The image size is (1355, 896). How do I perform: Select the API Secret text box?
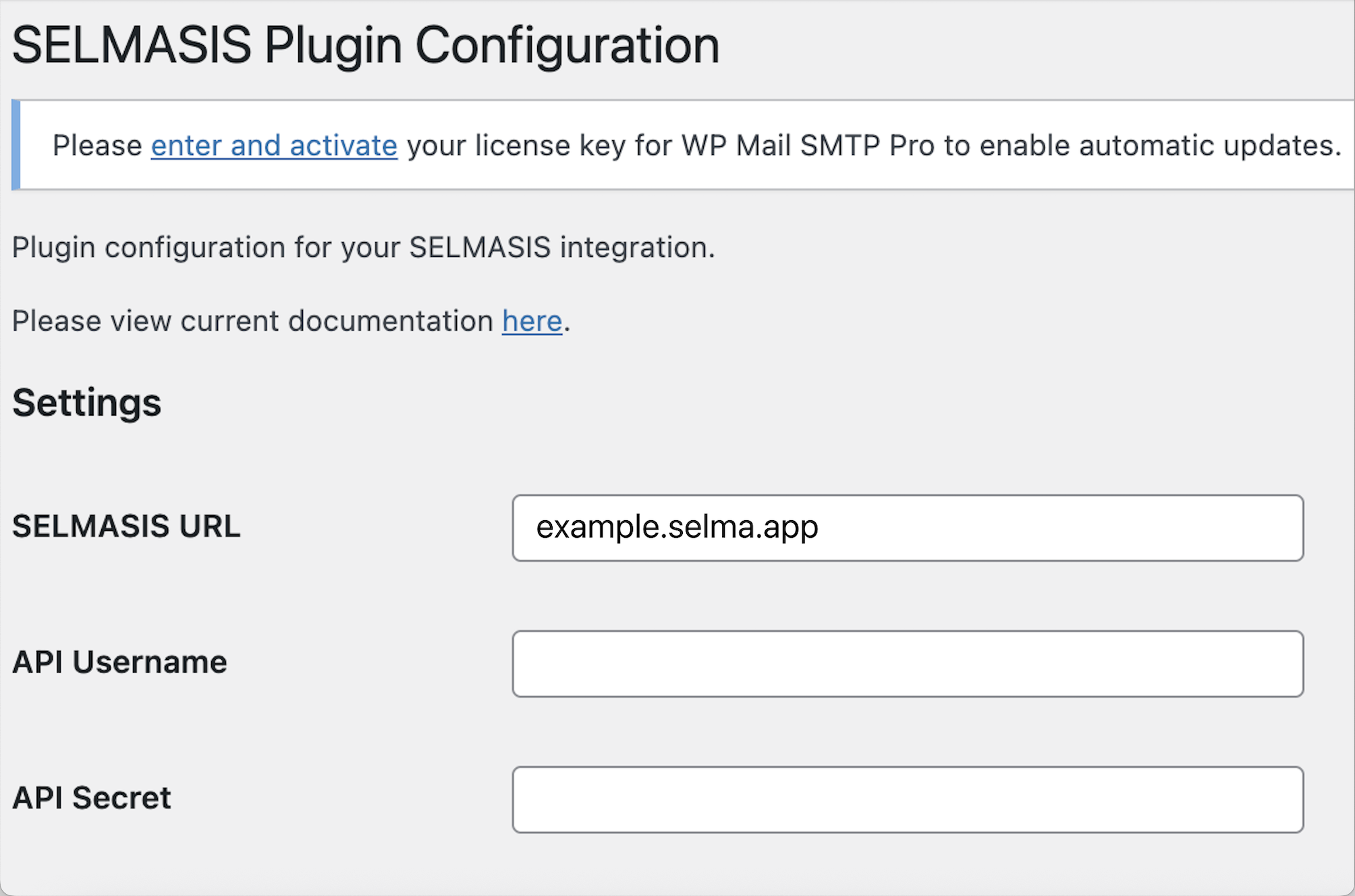tap(907, 800)
